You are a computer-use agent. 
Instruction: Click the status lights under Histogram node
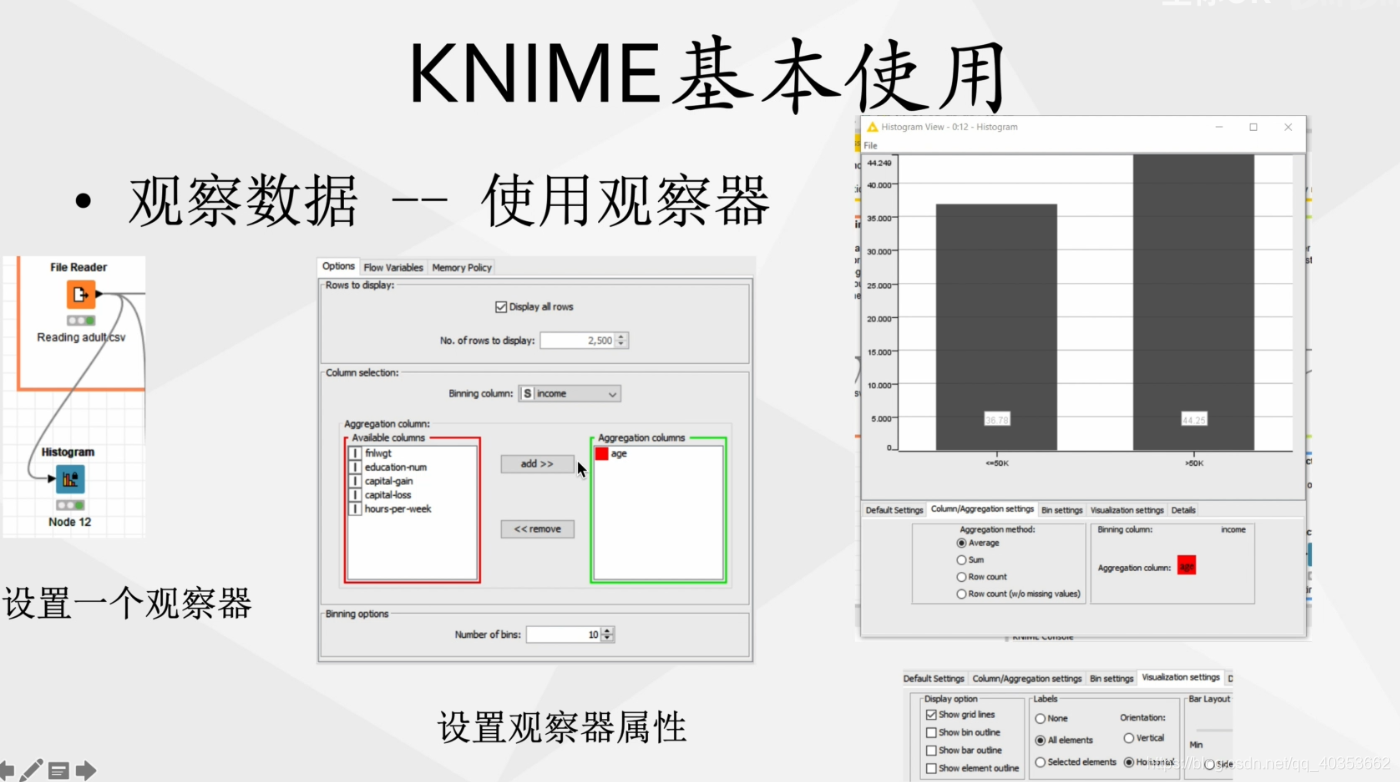click(x=70, y=505)
